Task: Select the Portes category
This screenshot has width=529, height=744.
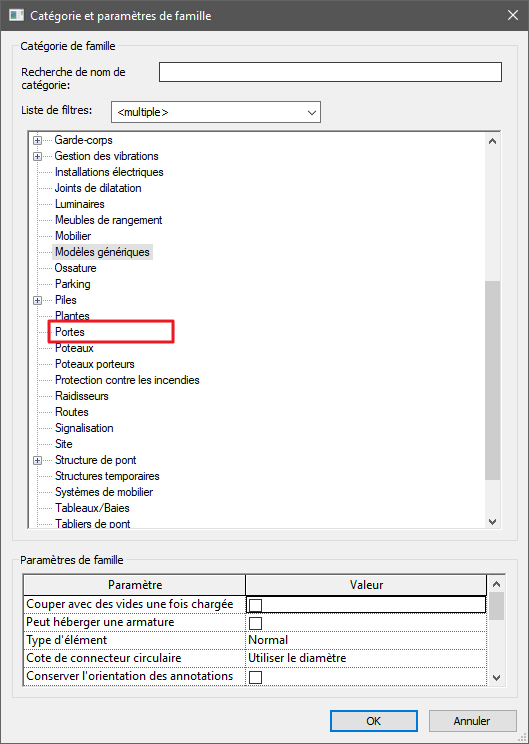Action: tap(70, 332)
